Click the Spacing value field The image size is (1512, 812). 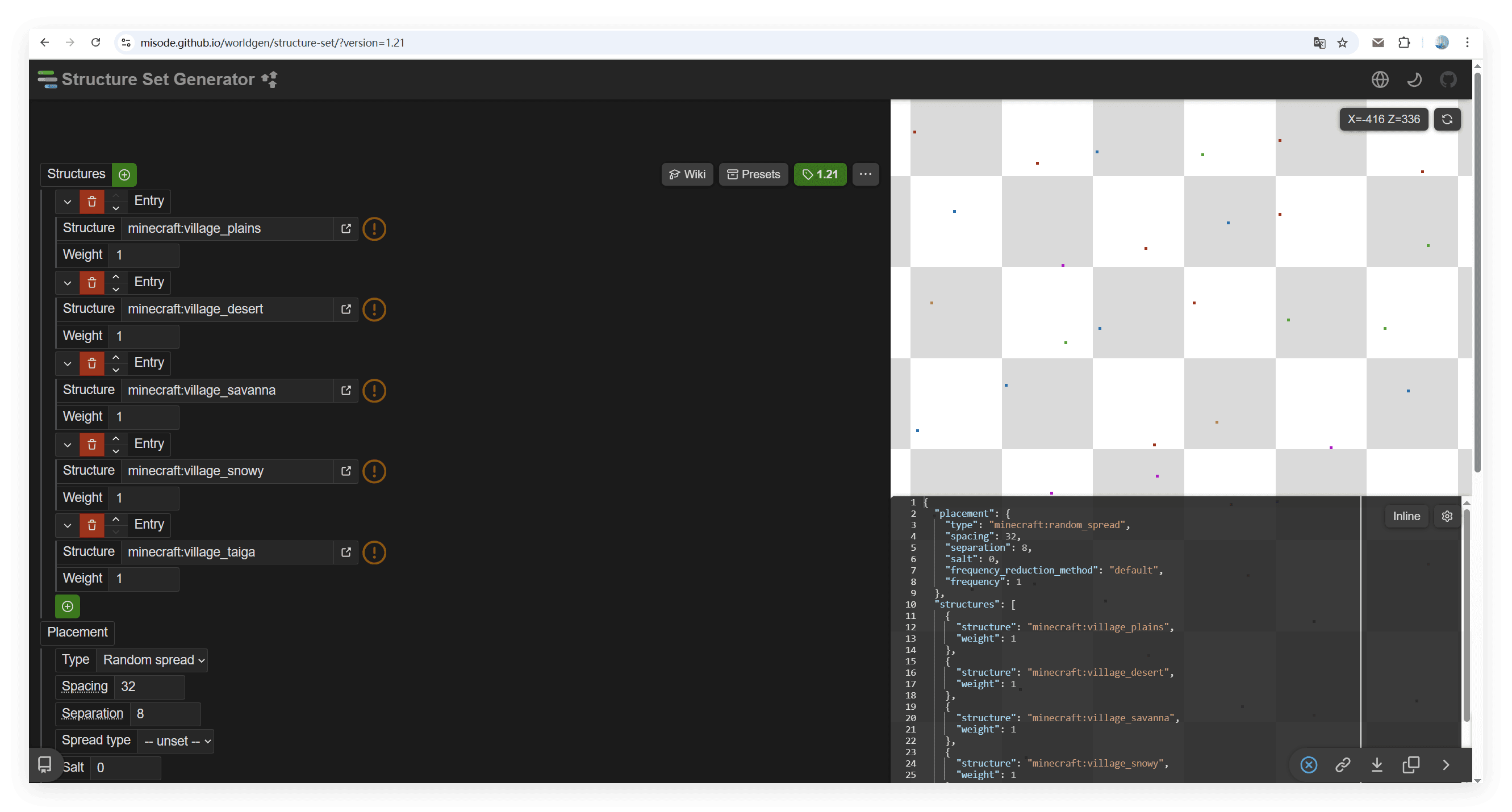click(x=149, y=687)
